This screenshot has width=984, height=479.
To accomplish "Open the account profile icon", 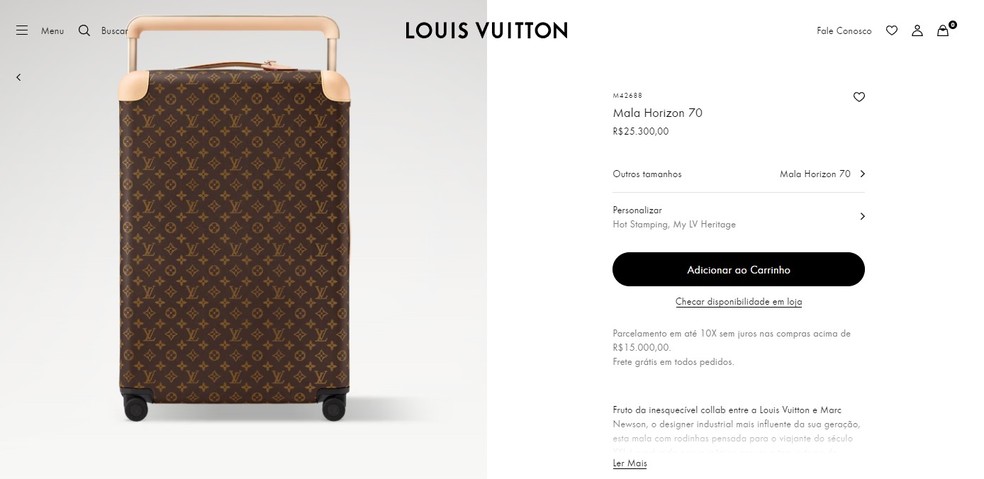I will click(917, 31).
